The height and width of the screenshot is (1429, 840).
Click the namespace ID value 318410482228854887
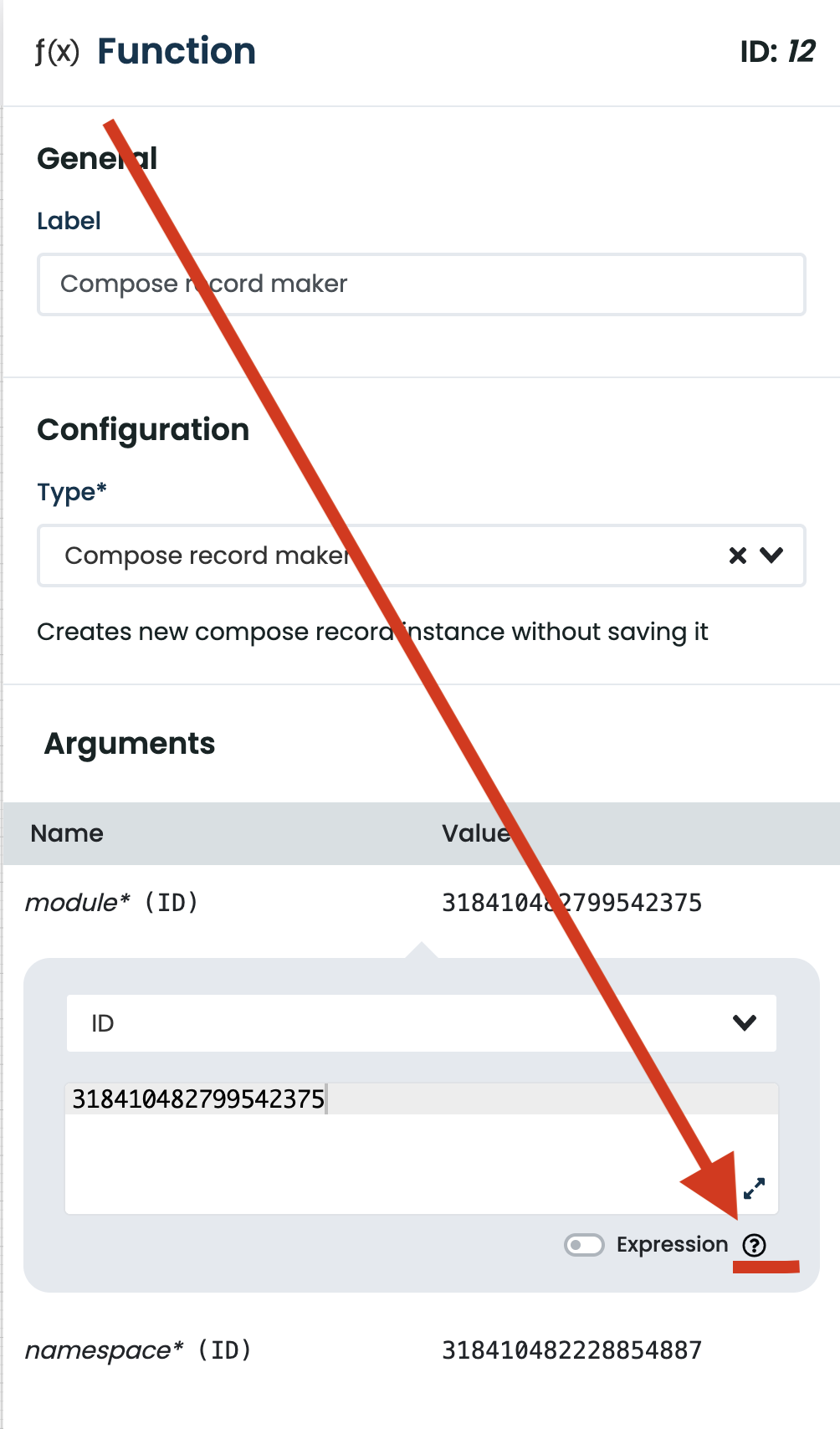(x=571, y=1350)
